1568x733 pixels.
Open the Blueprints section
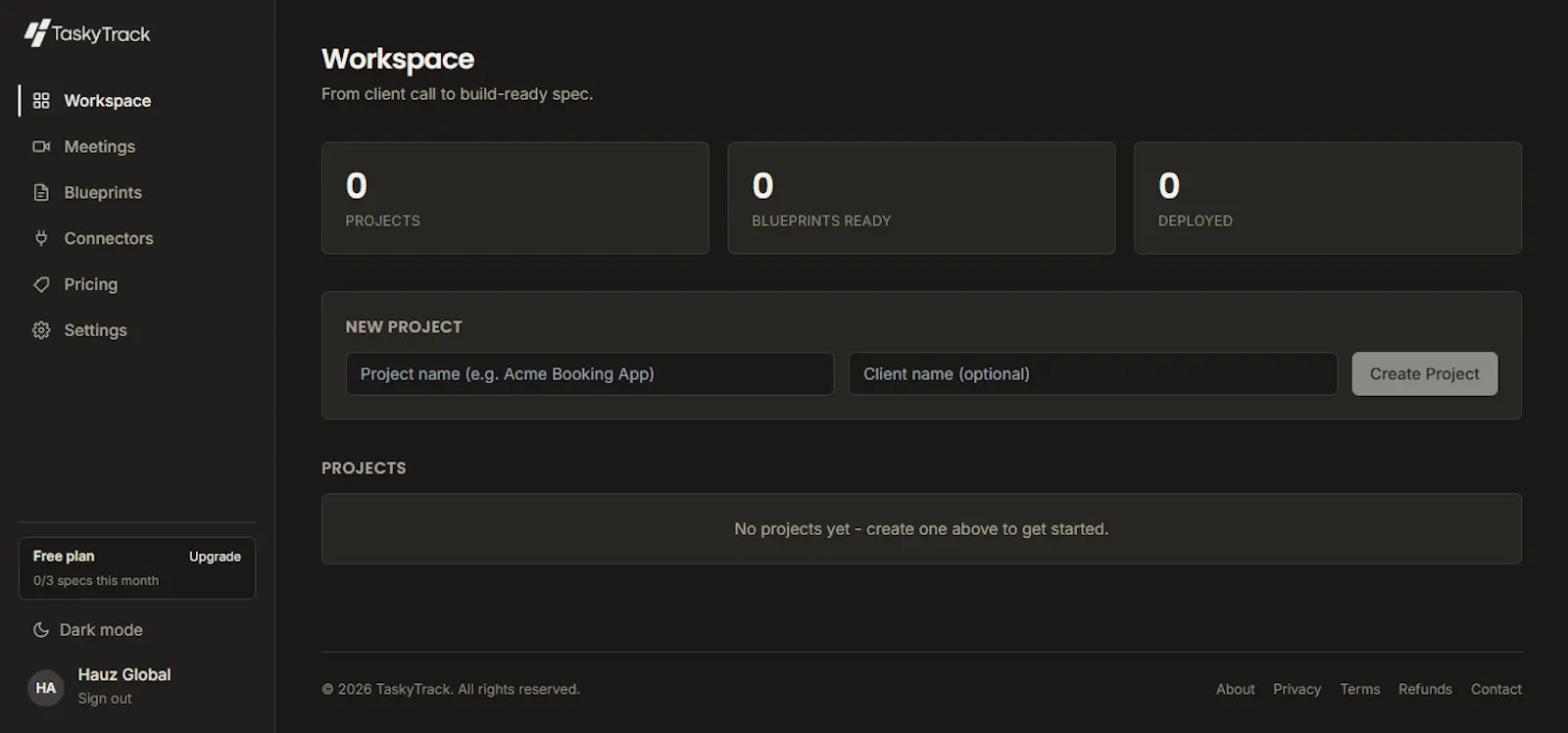click(137, 193)
